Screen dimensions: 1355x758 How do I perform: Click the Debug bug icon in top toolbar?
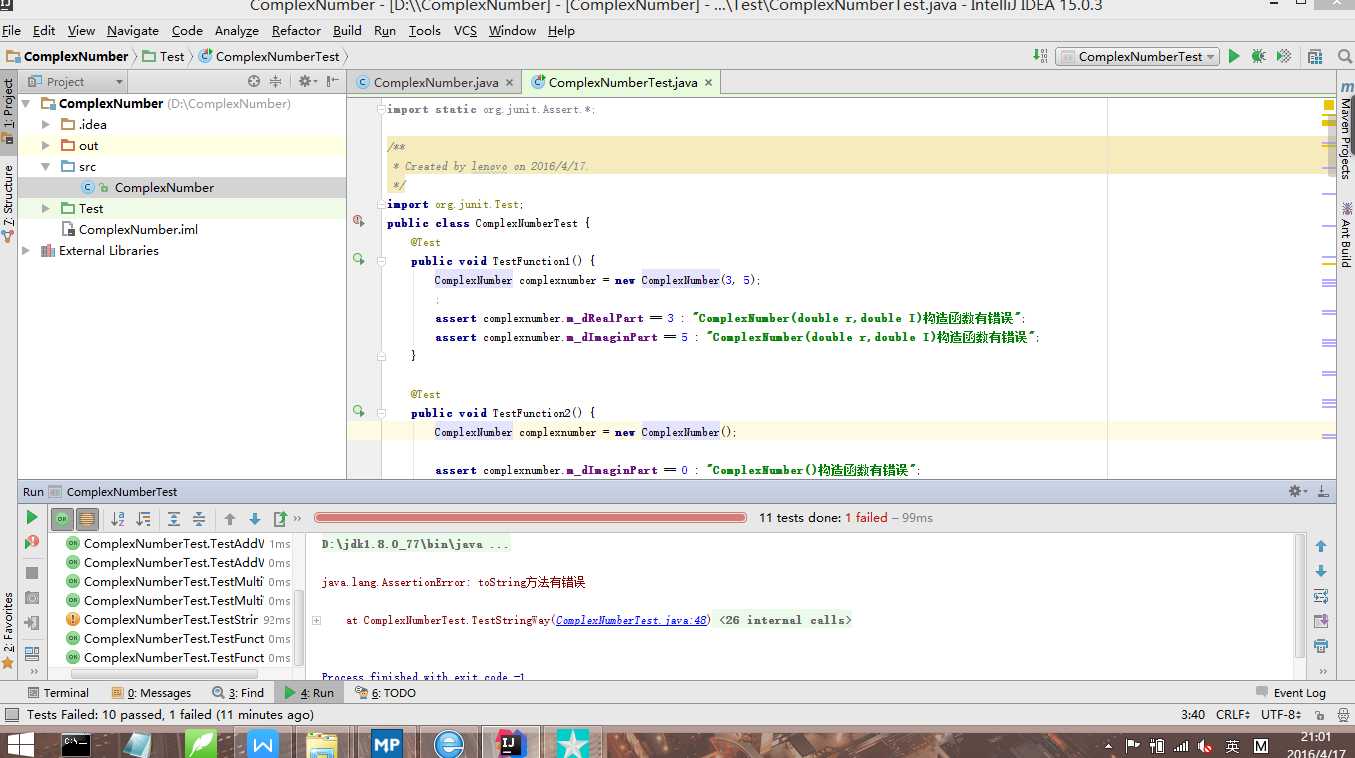point(1258,57)
